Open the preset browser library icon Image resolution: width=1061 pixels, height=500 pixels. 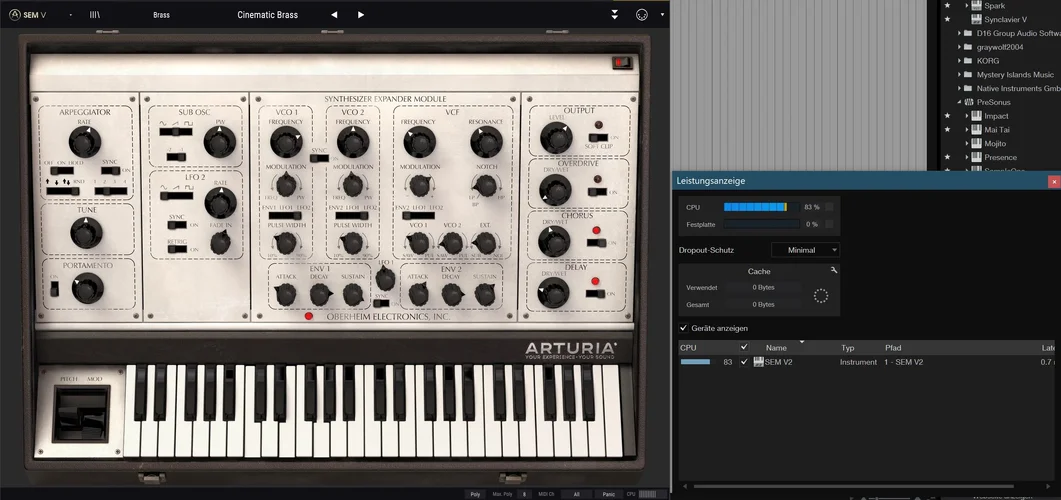tap(95, 15)
